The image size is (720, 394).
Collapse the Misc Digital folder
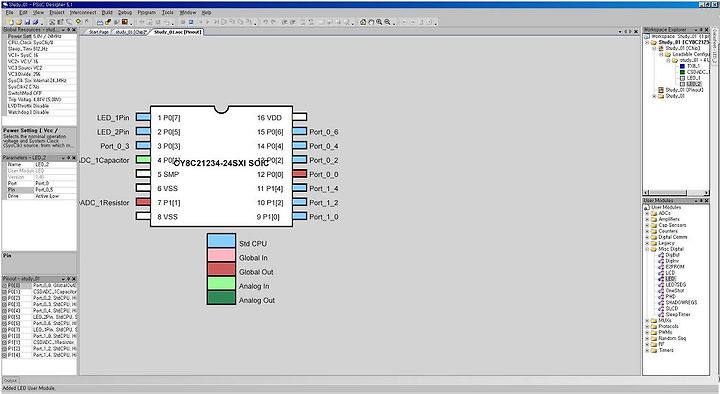click(x=647, y=249)
